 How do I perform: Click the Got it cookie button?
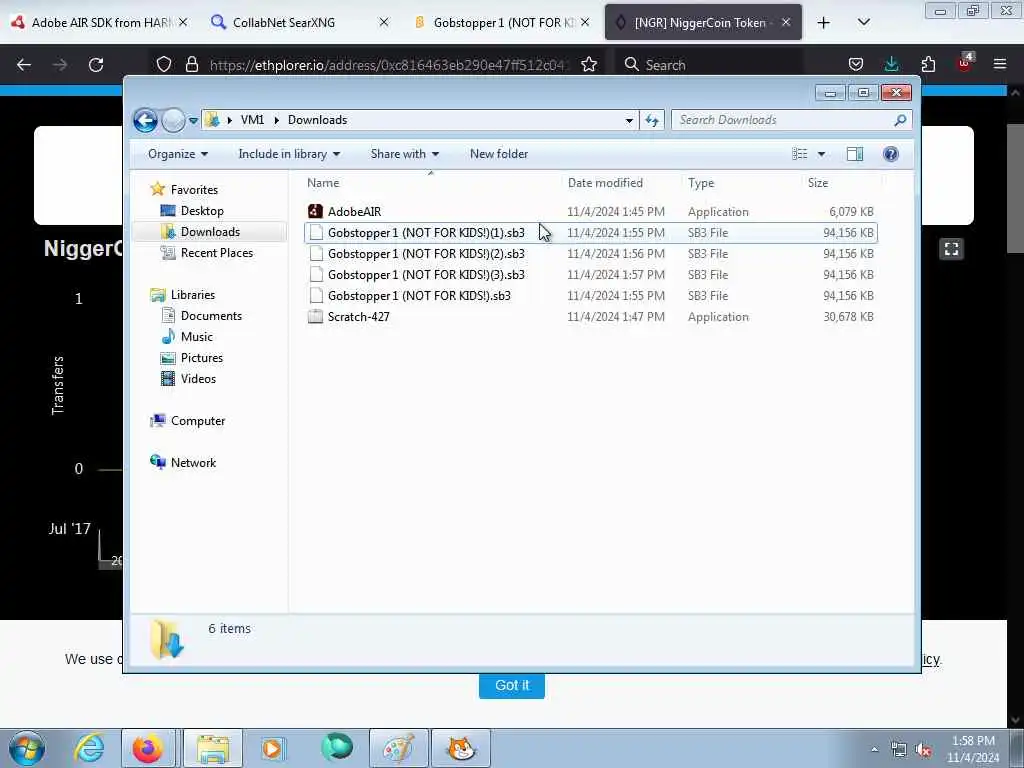pos(512,685)
